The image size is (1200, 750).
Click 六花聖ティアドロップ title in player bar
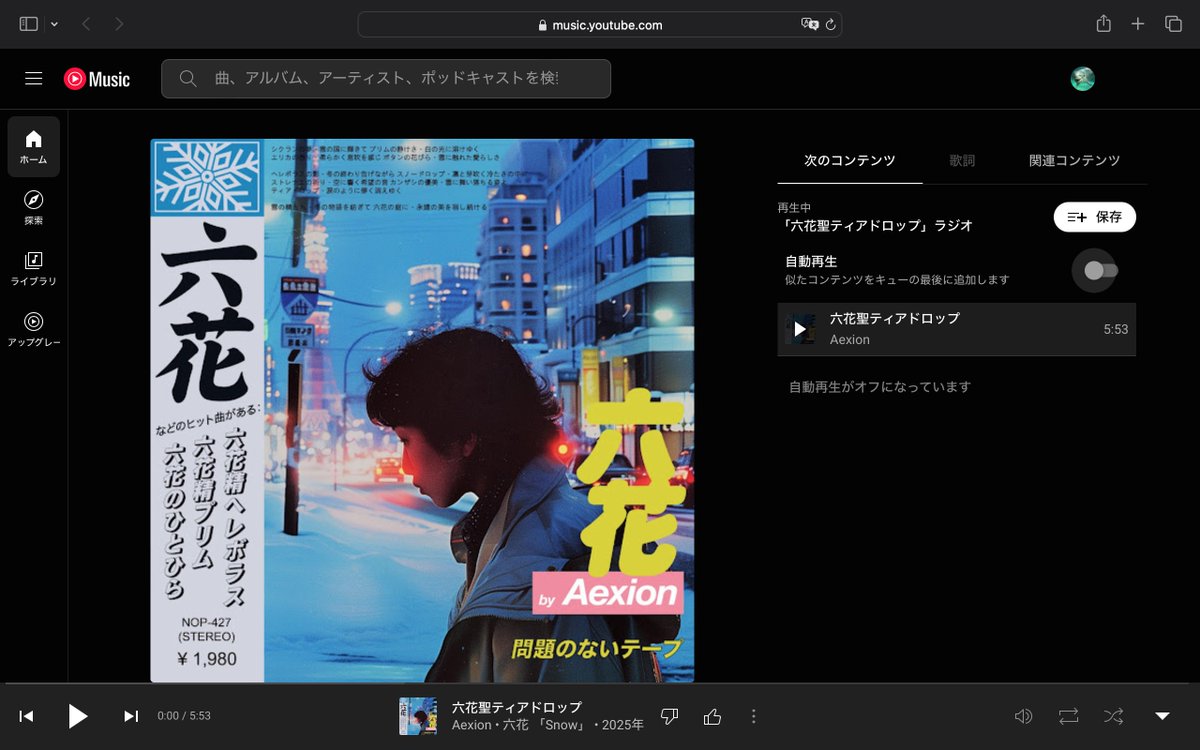click(517, 707)
